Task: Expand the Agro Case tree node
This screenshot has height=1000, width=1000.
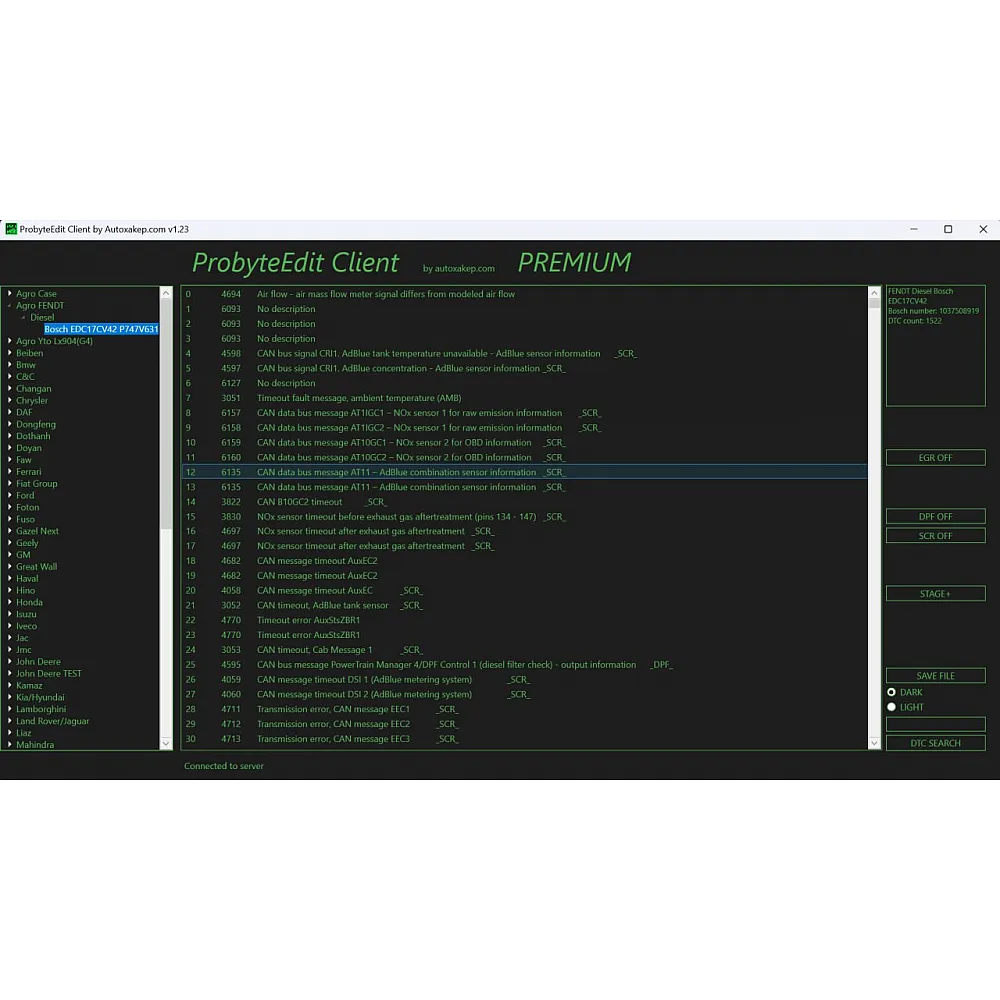Action: click(x=10, y=294)
